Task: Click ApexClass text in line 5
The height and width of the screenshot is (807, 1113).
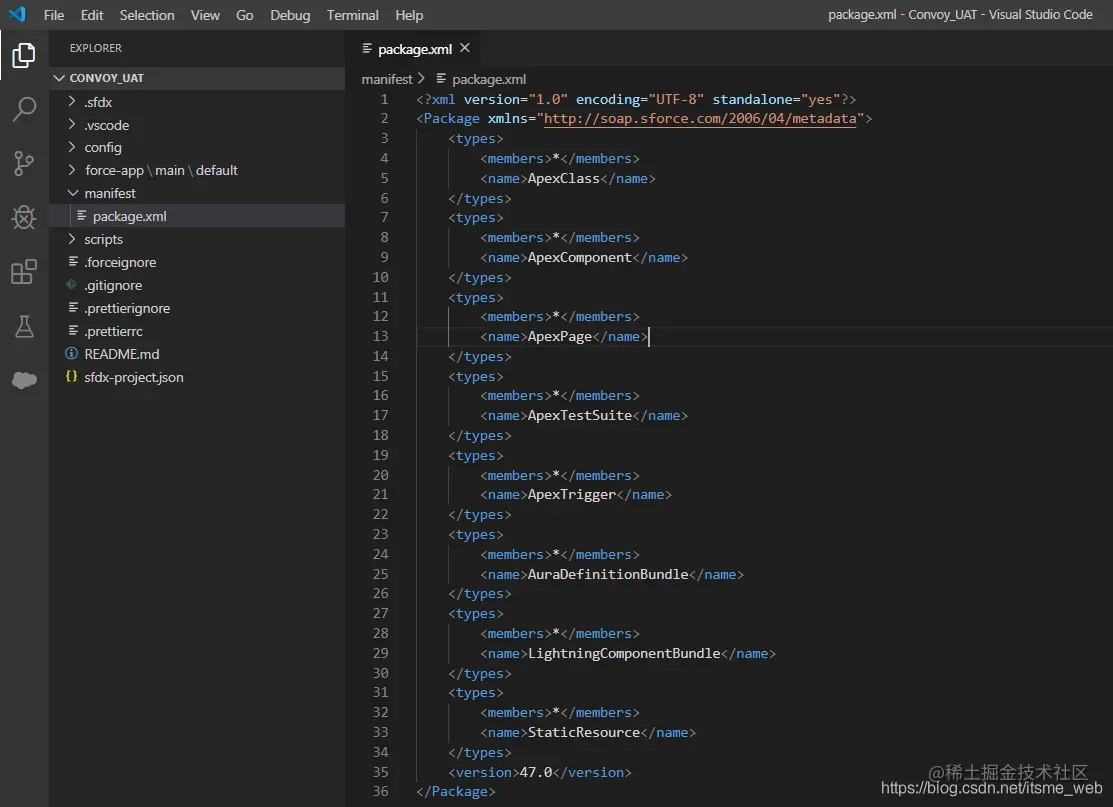Action: (564, 178)
